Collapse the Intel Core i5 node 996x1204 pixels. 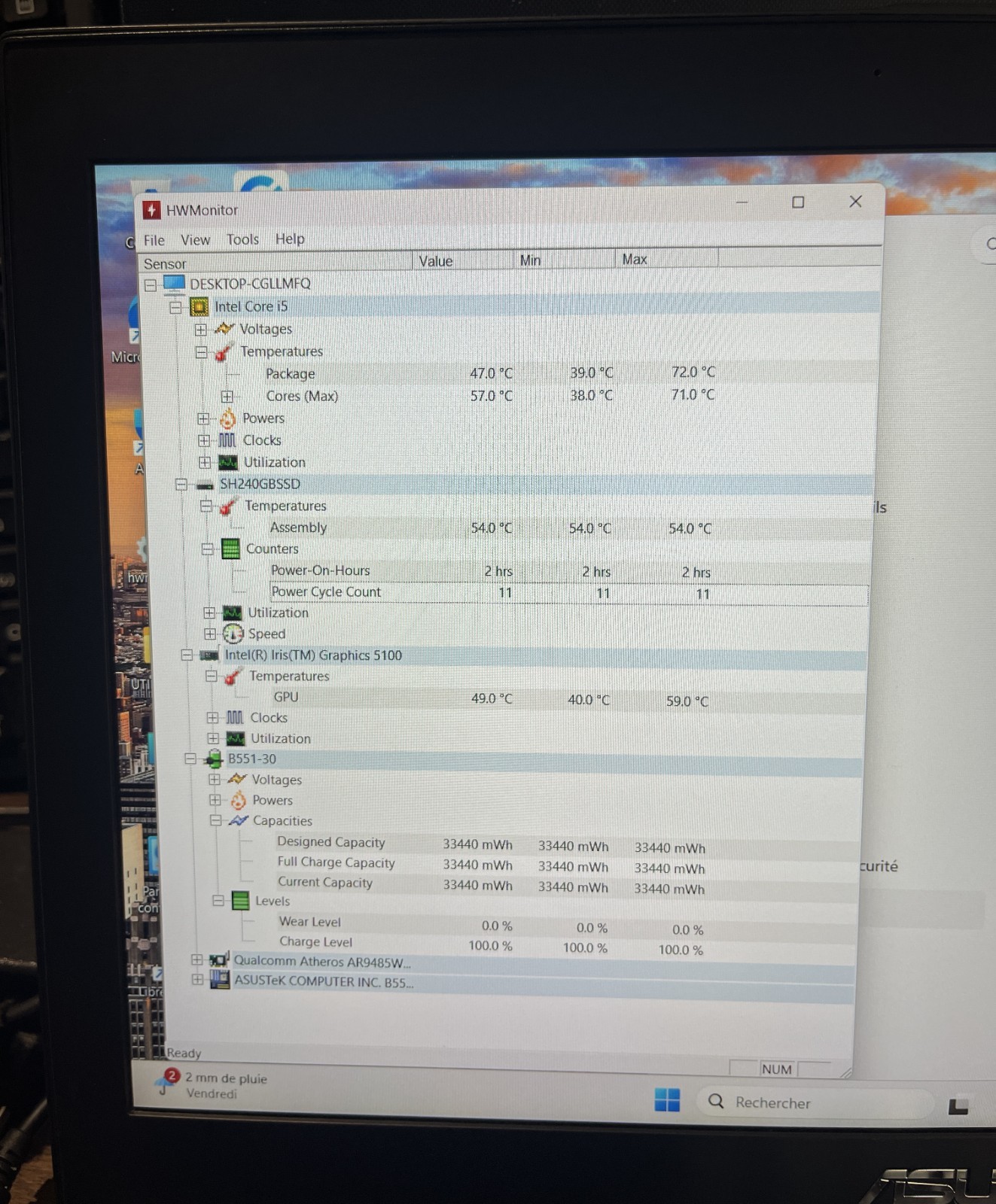point(175,308)
